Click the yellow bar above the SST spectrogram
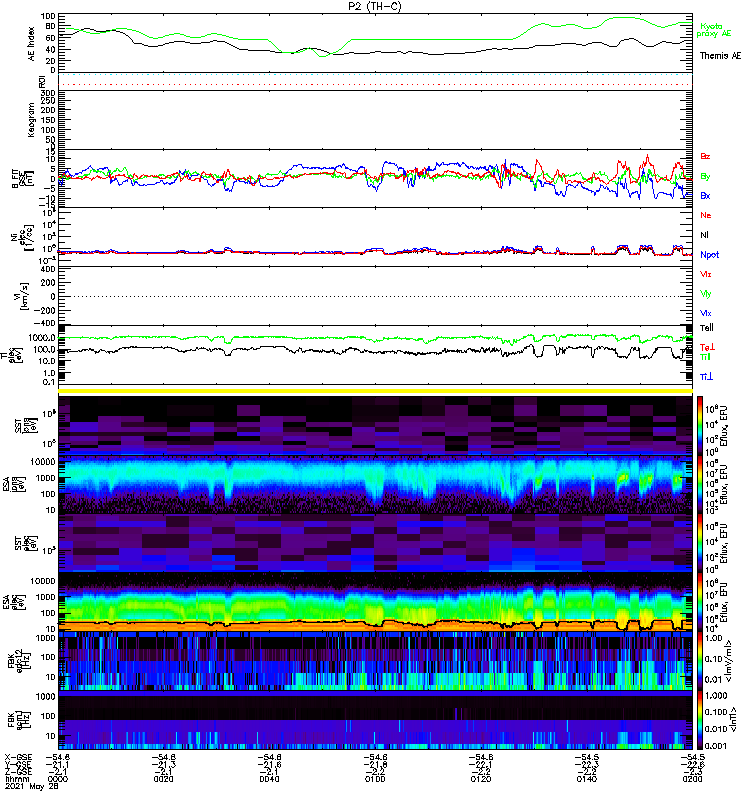Viewport: 750px width, 800px height. (x=376, y=391)
